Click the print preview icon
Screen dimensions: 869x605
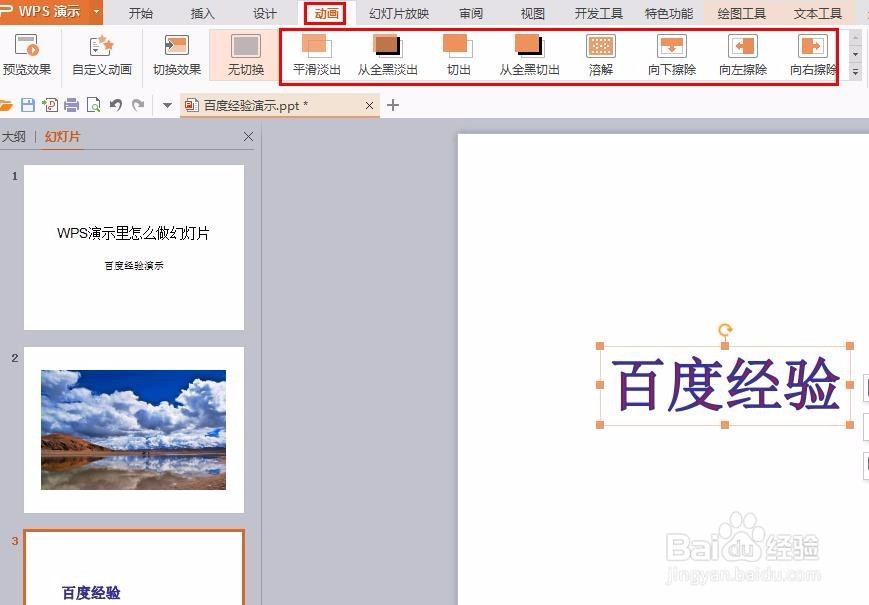[94, 105]
